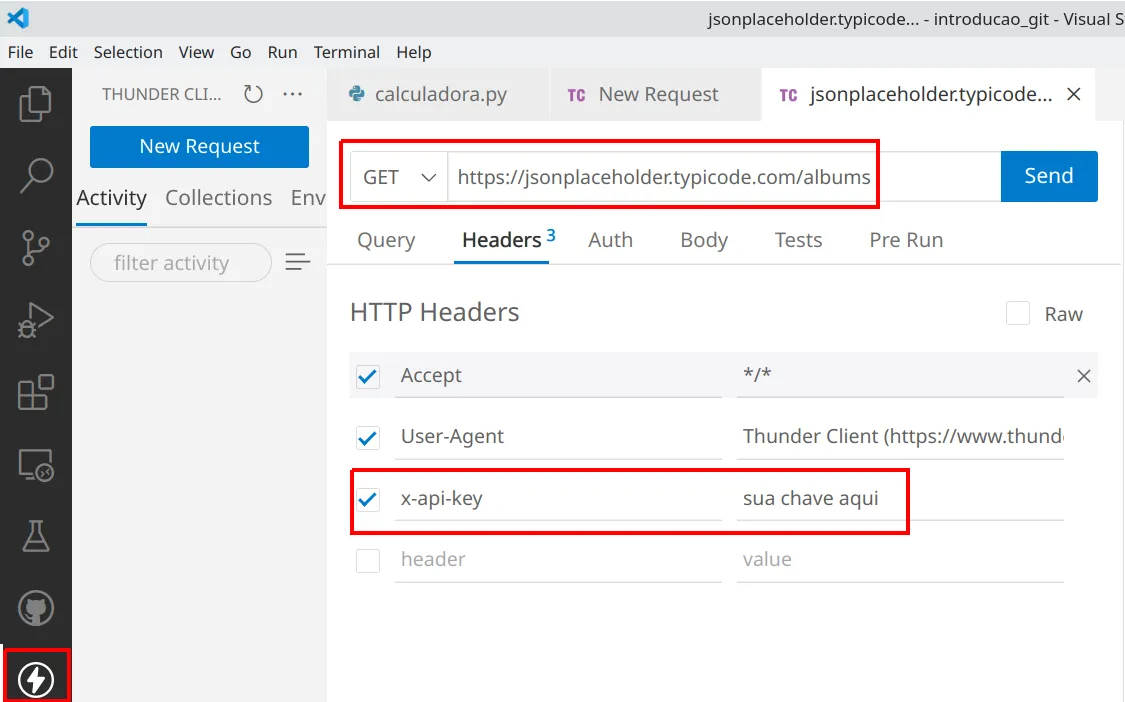Open the Testing flask icon

click(35, 536)
